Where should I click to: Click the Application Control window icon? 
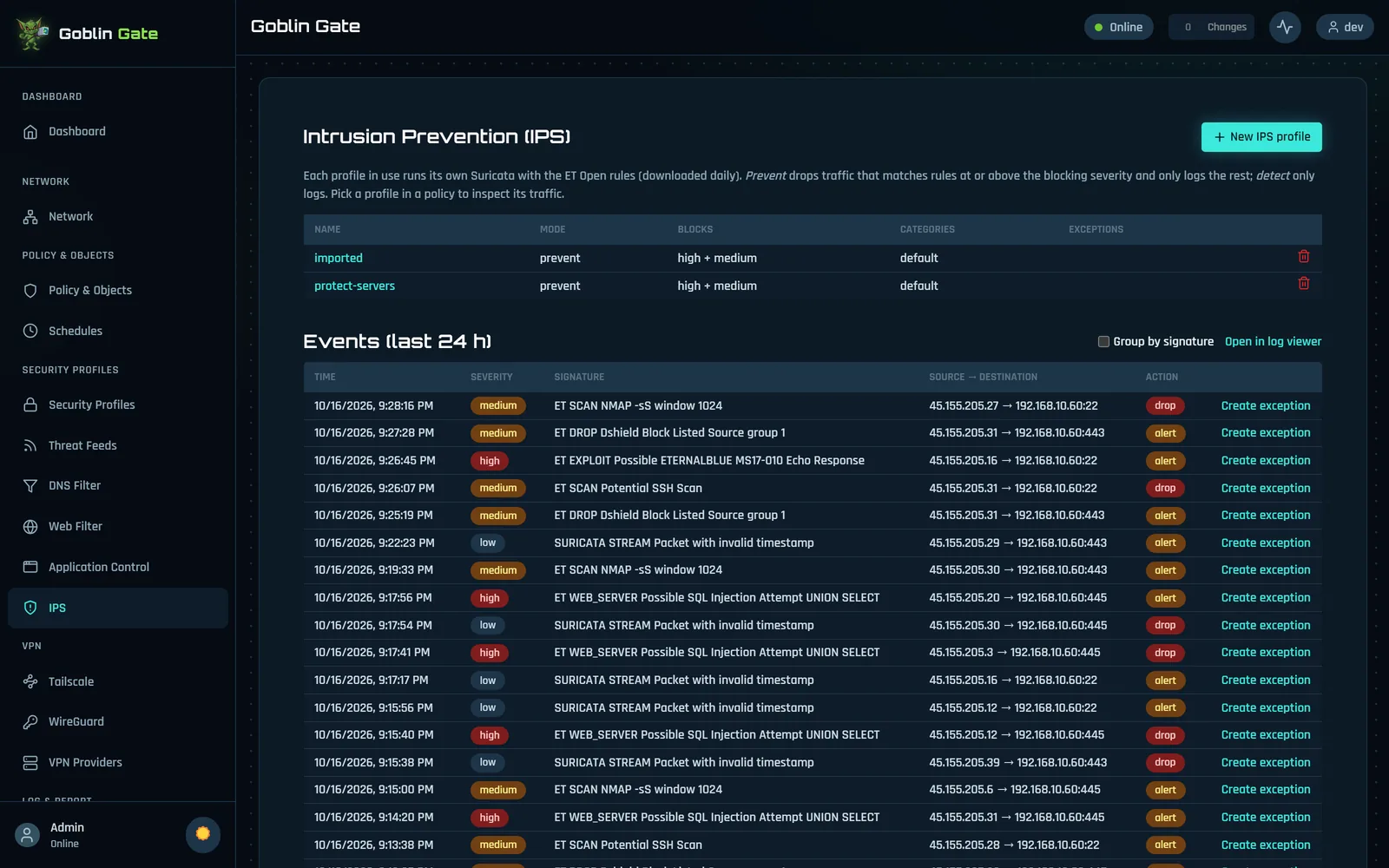30,567
